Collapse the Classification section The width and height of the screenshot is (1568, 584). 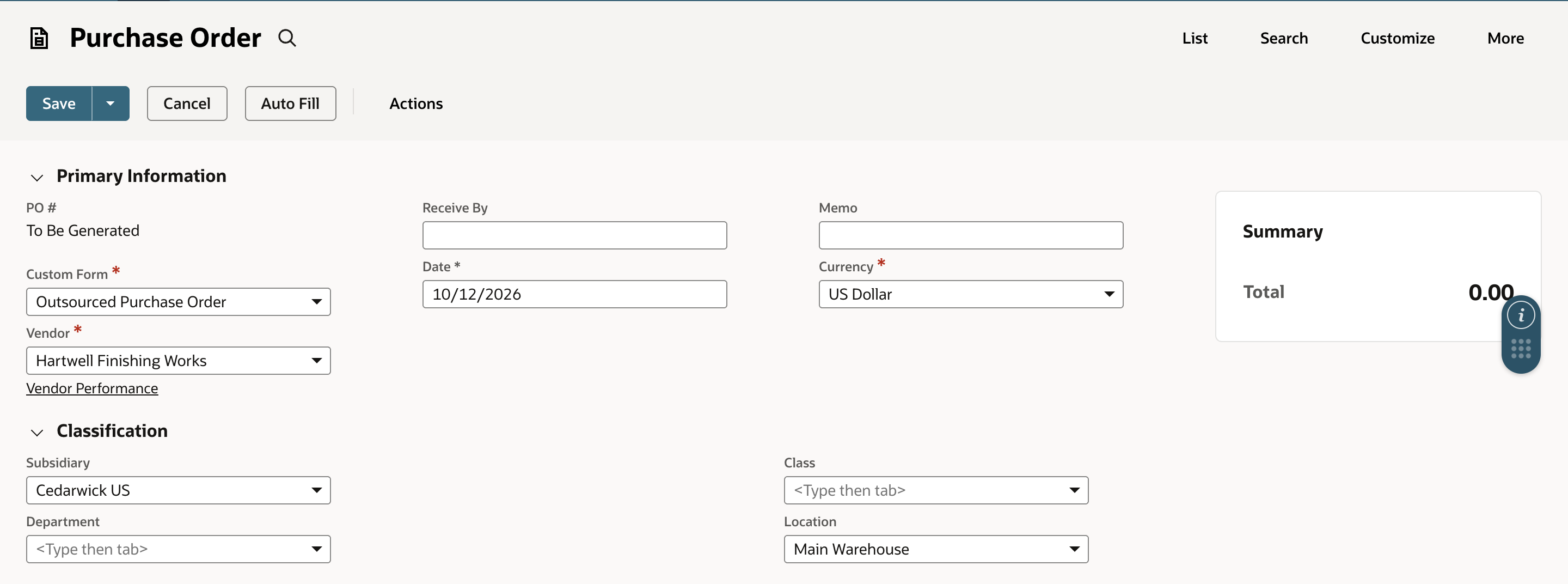click(x=37, y=433)
